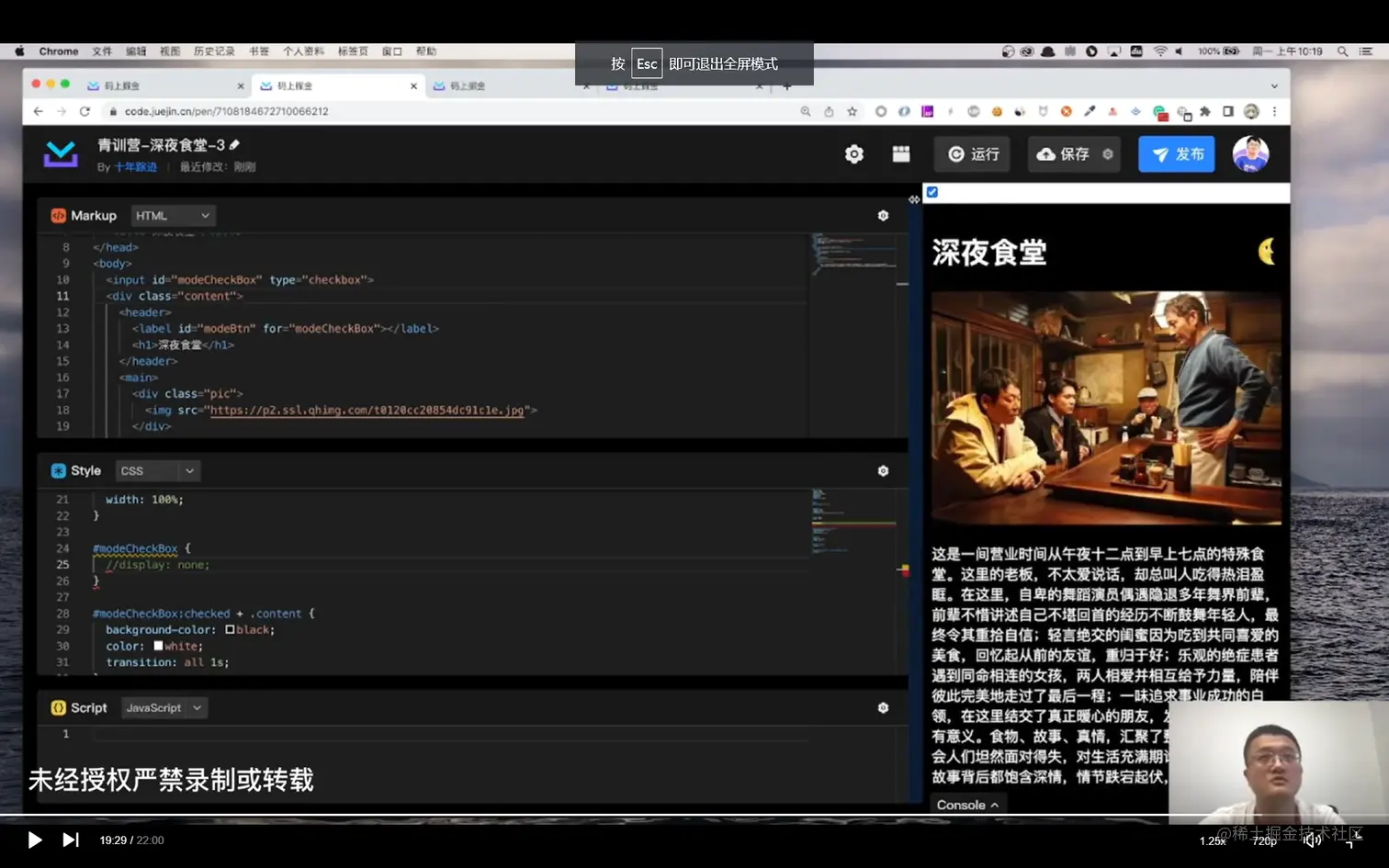The image size is (1389, 868).
Task: Click the video progress bar
Action: tap(694, 816)
